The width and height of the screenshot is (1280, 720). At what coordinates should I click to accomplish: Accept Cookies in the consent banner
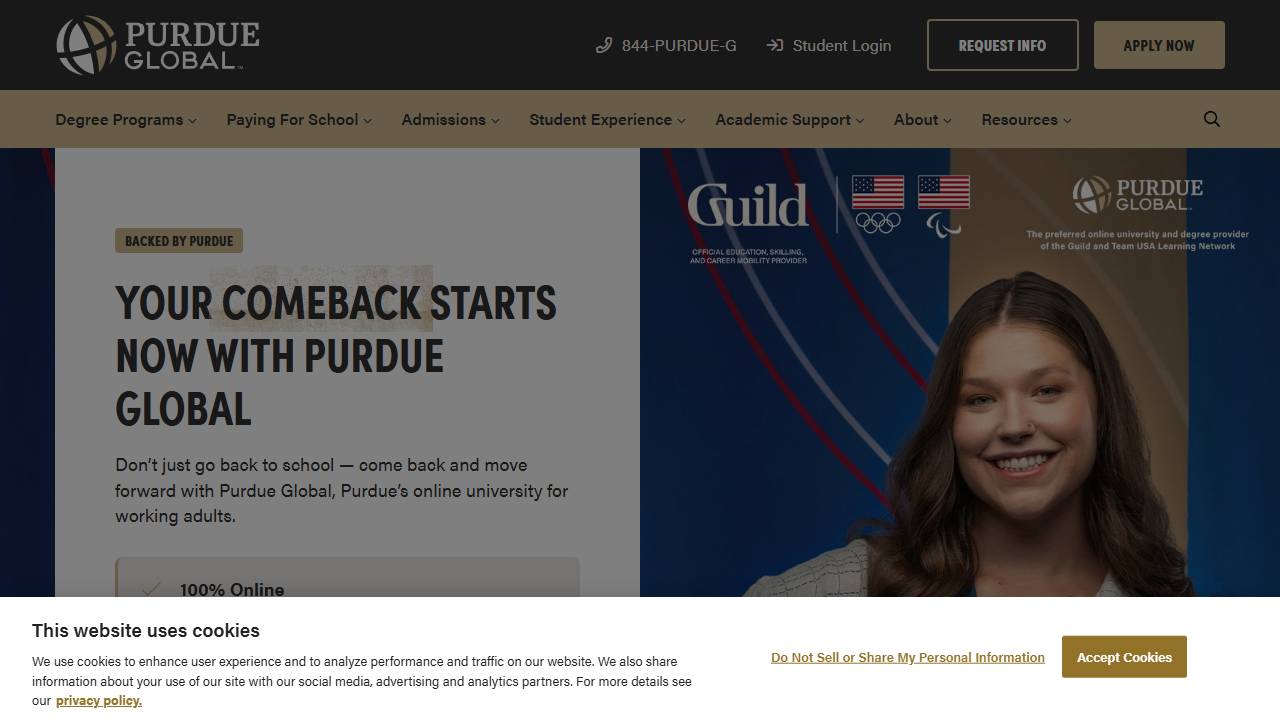[x=1124, y=657]
